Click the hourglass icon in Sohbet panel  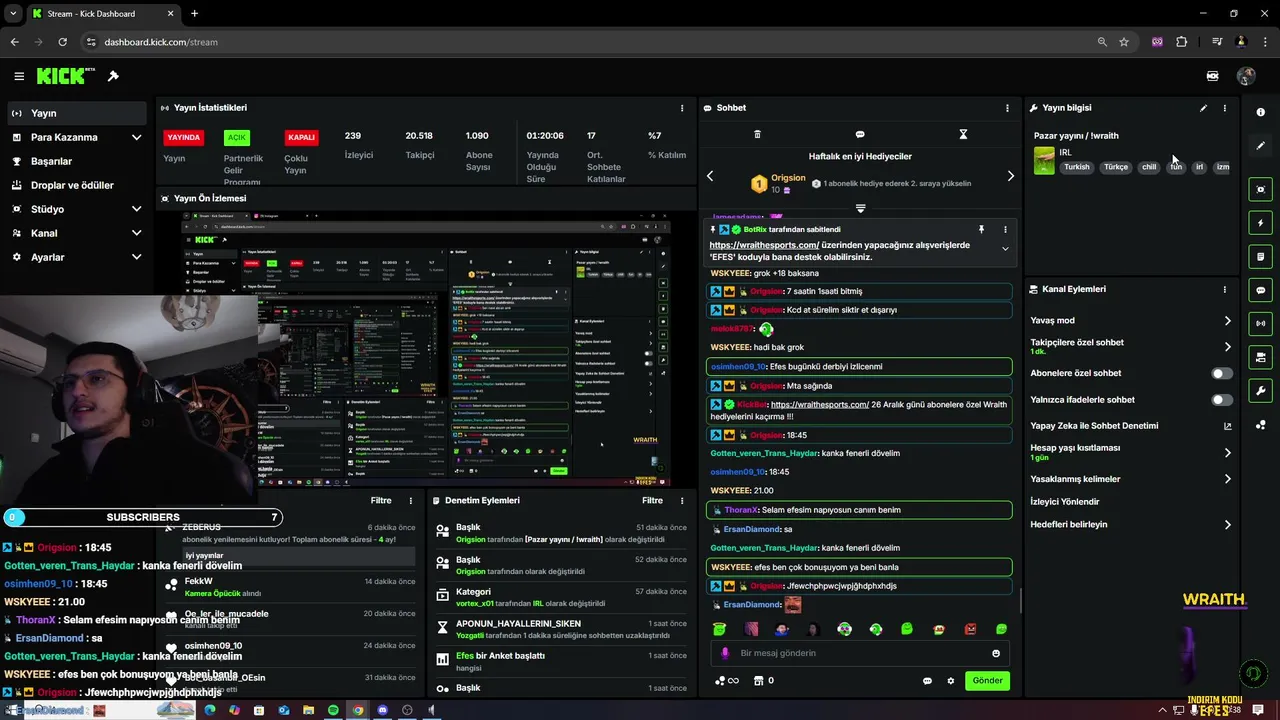click(963, 134)
